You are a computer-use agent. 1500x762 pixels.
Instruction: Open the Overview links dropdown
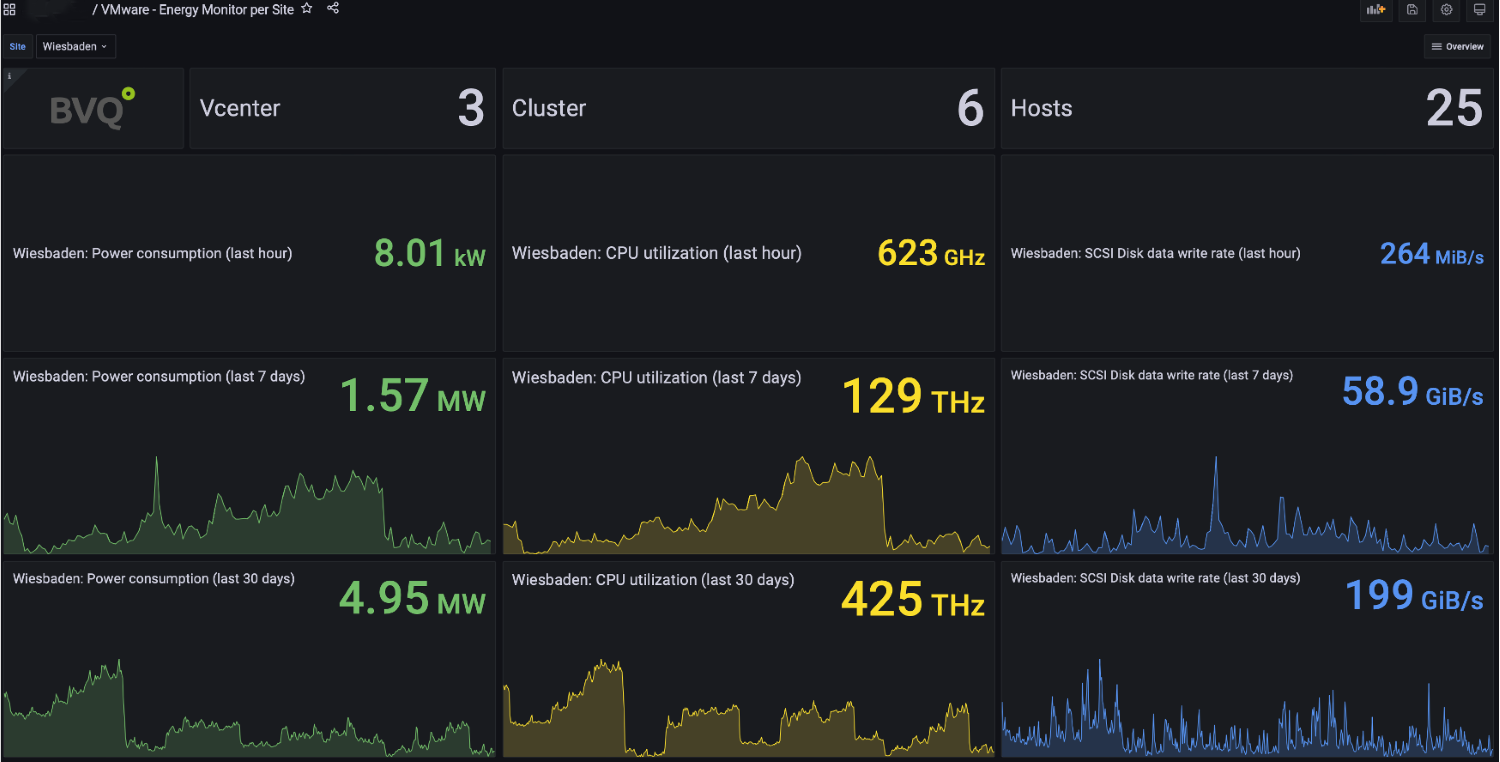pyautogui.click(x=1457, y=47)
